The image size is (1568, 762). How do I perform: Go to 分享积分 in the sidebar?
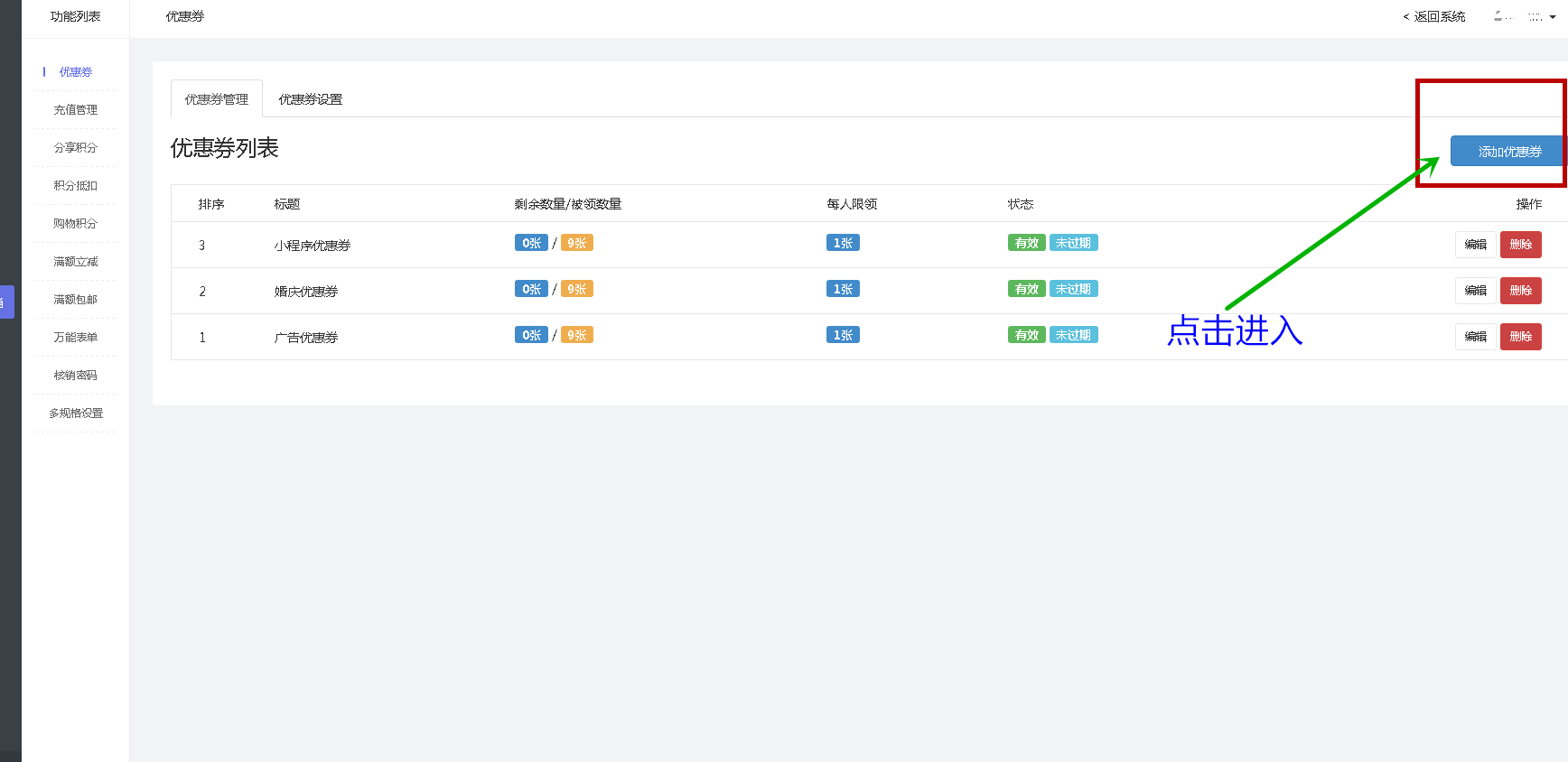click(76, 148)
